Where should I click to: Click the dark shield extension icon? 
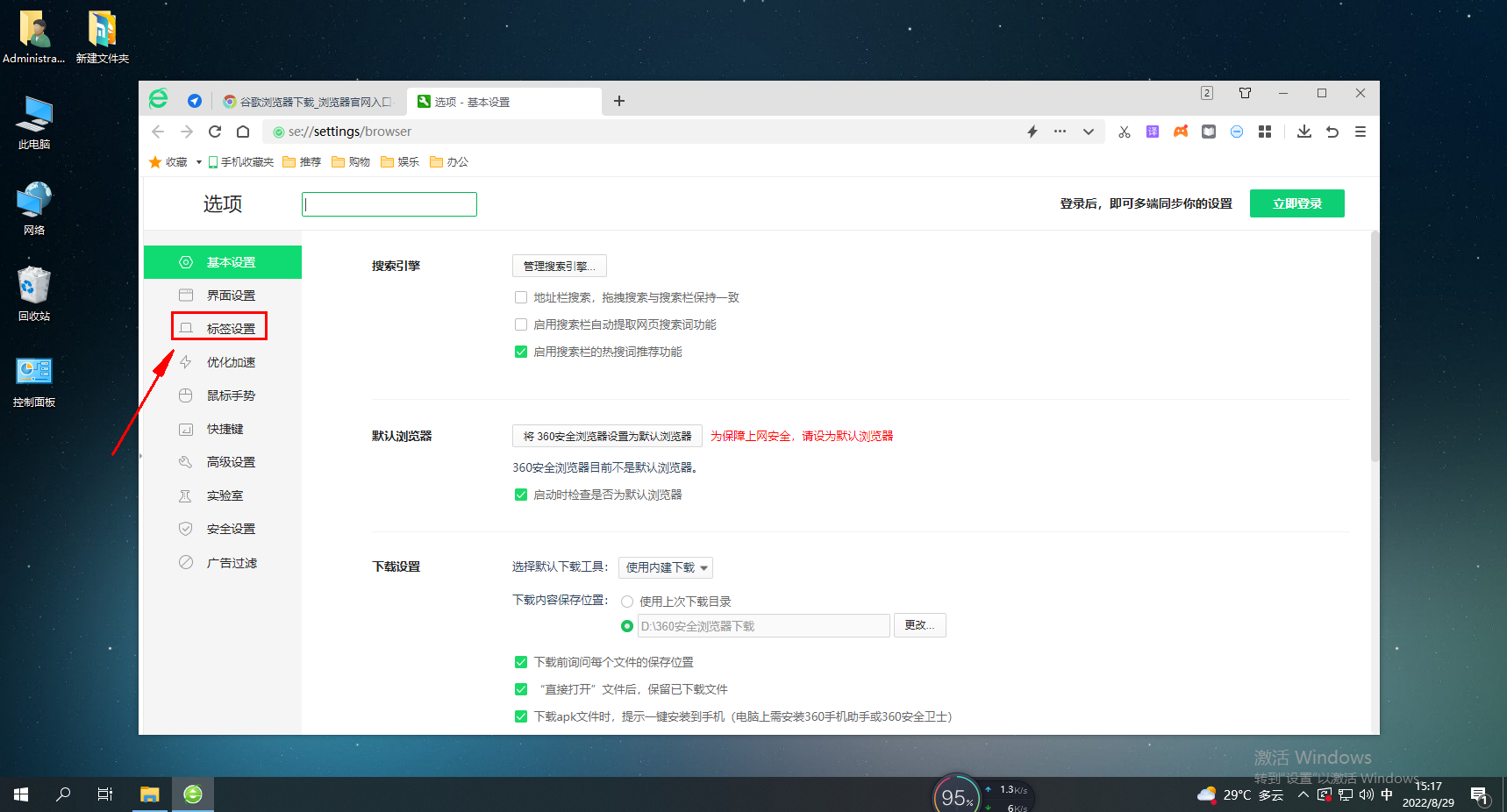pos(1209,132)
